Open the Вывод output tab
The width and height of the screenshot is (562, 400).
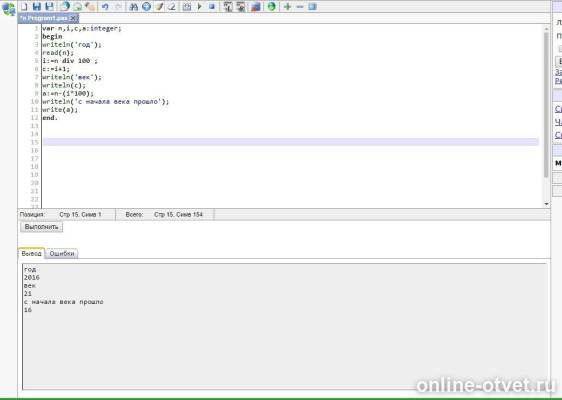(31, 253)
